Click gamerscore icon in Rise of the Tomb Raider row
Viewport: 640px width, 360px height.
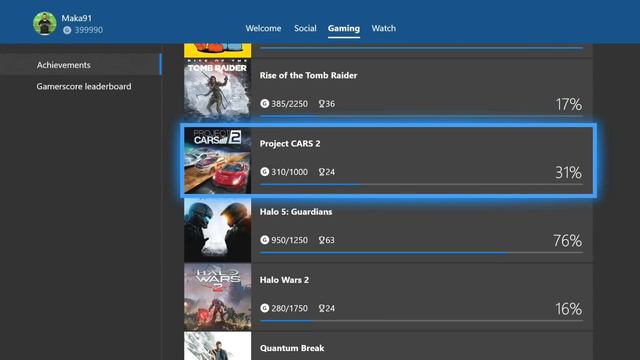pos(264,104)
